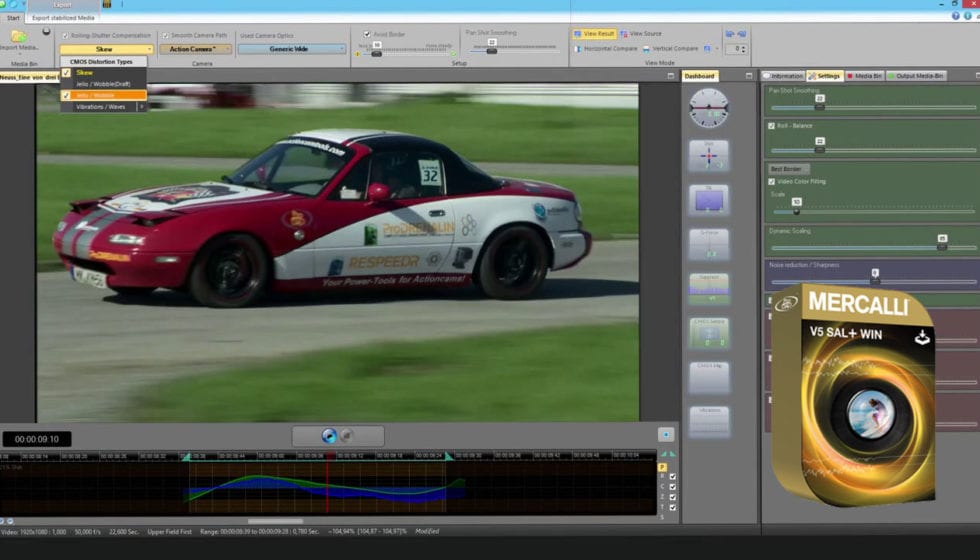This screenshot has width=980, height=560.
Task: Click the Vibration dashboard widget
Action: (708, 421)
